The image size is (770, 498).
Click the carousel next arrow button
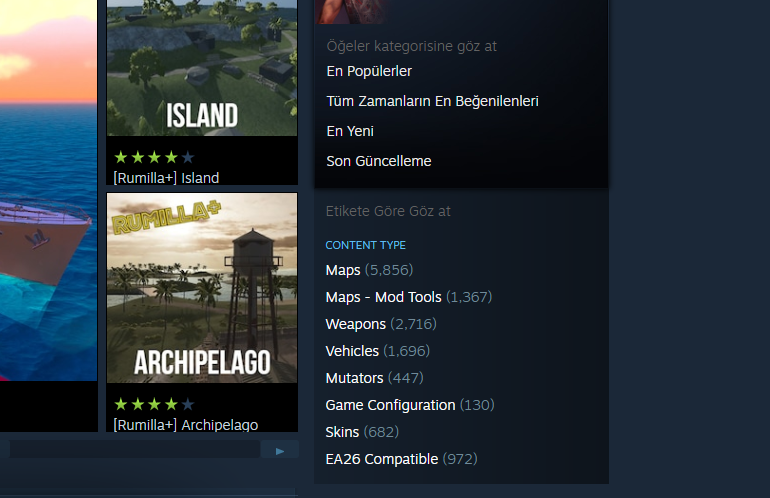click(280, 450)
